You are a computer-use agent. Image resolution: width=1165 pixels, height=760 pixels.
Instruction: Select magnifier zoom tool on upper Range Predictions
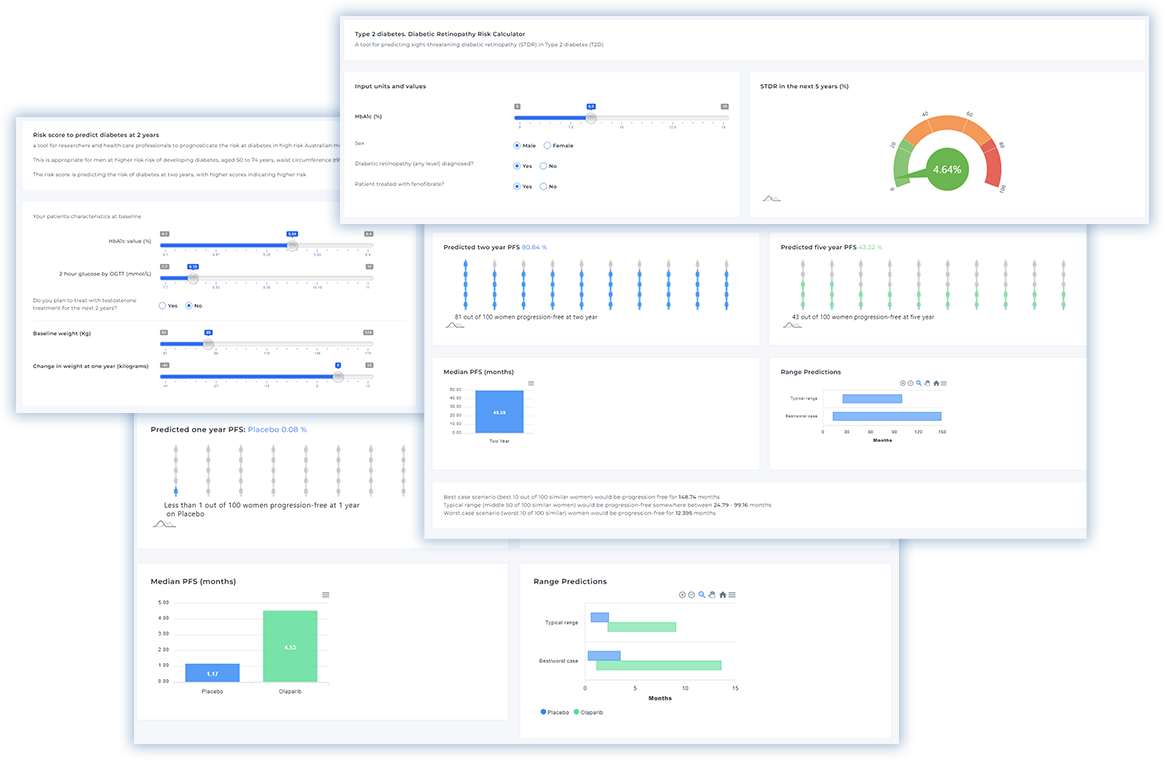tap(919, 383)
